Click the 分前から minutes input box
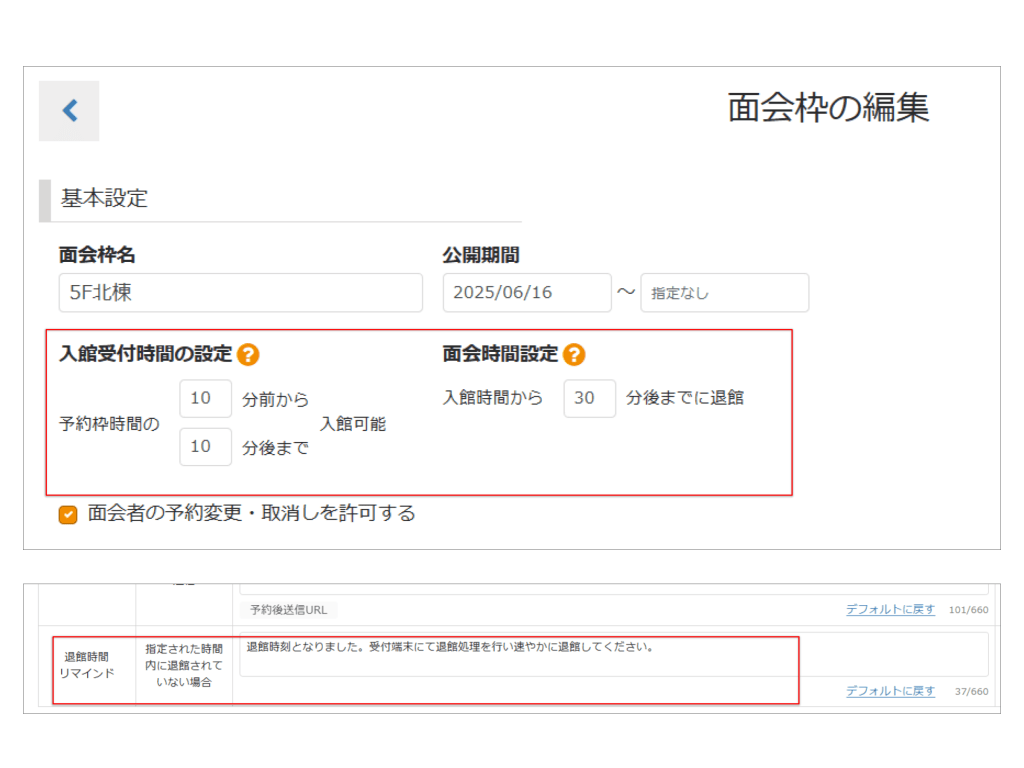 tap(205, 398)
